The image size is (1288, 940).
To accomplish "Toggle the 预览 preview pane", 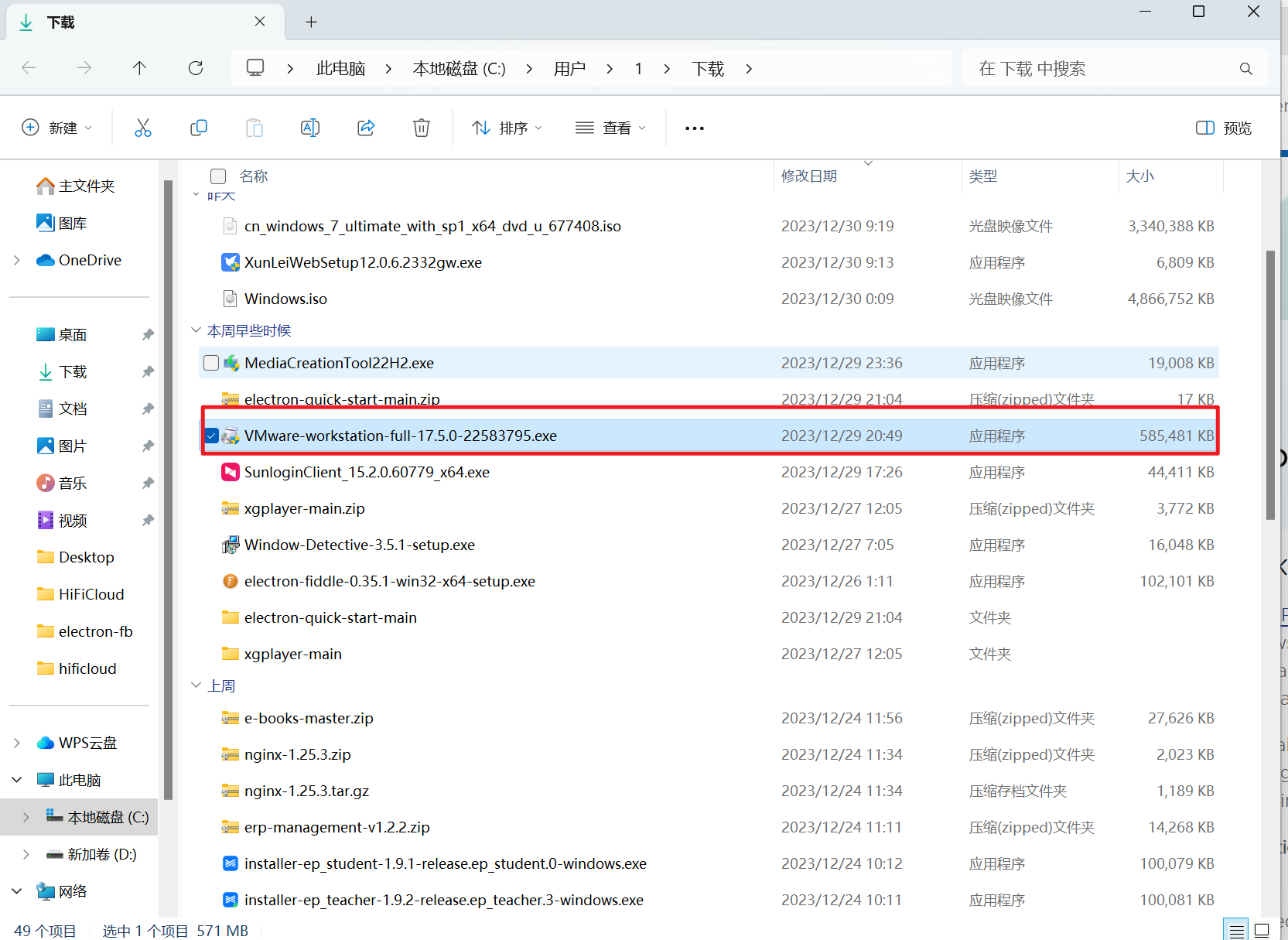I will (1223, 128).
